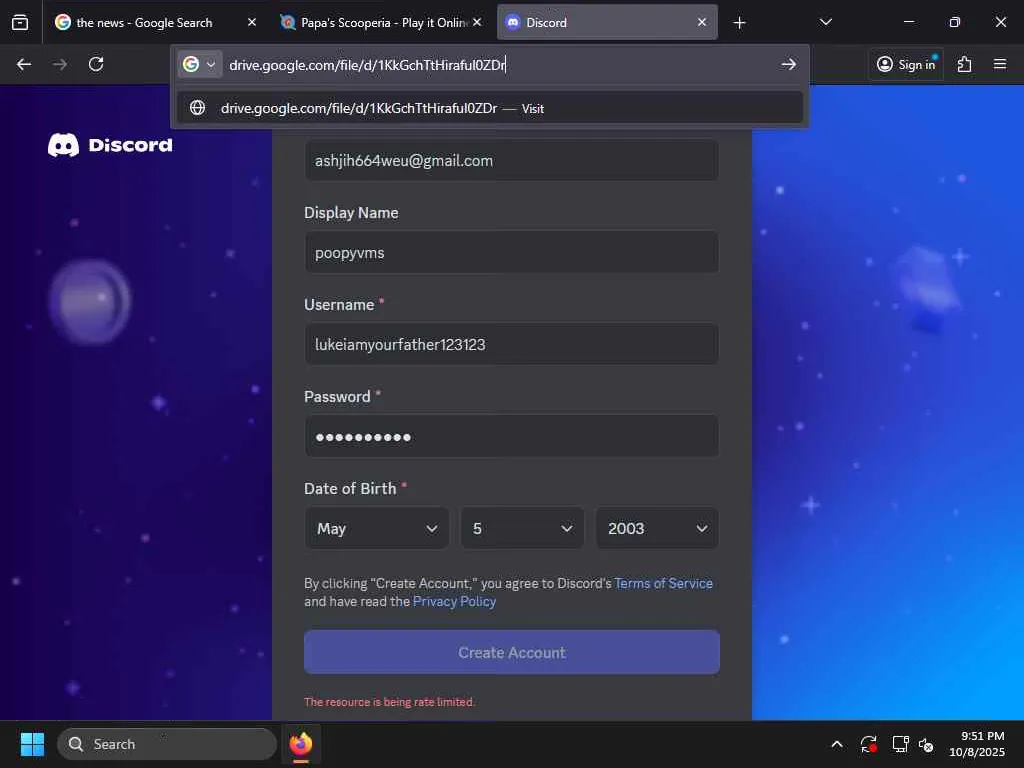Image resolution: width=1024 pixels, height=768 pixels.
Task: Click the rate limited error message
Action: 389,702
